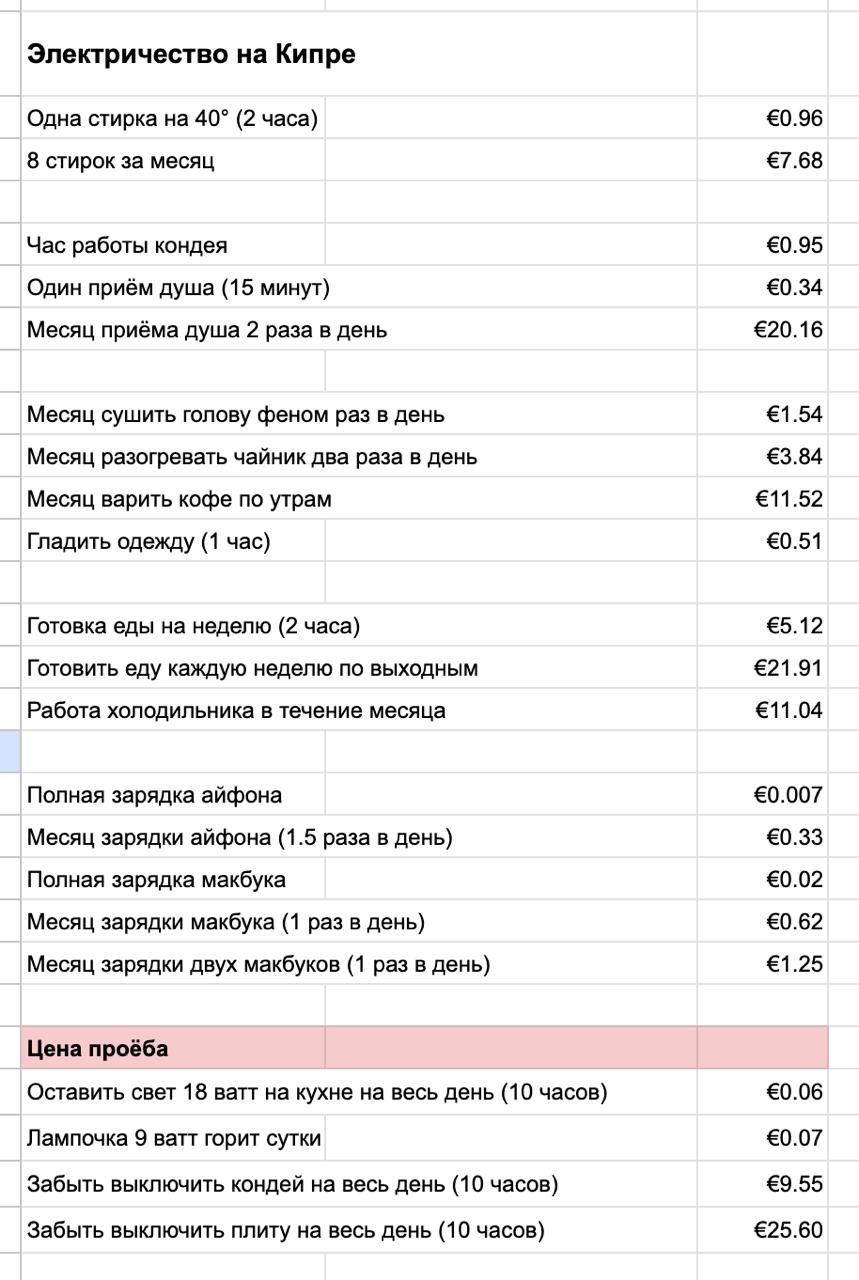Select the "Готовка еды на неделю (2 часа)" cell
Screen dimensions: 859x1280
[193, 626]
